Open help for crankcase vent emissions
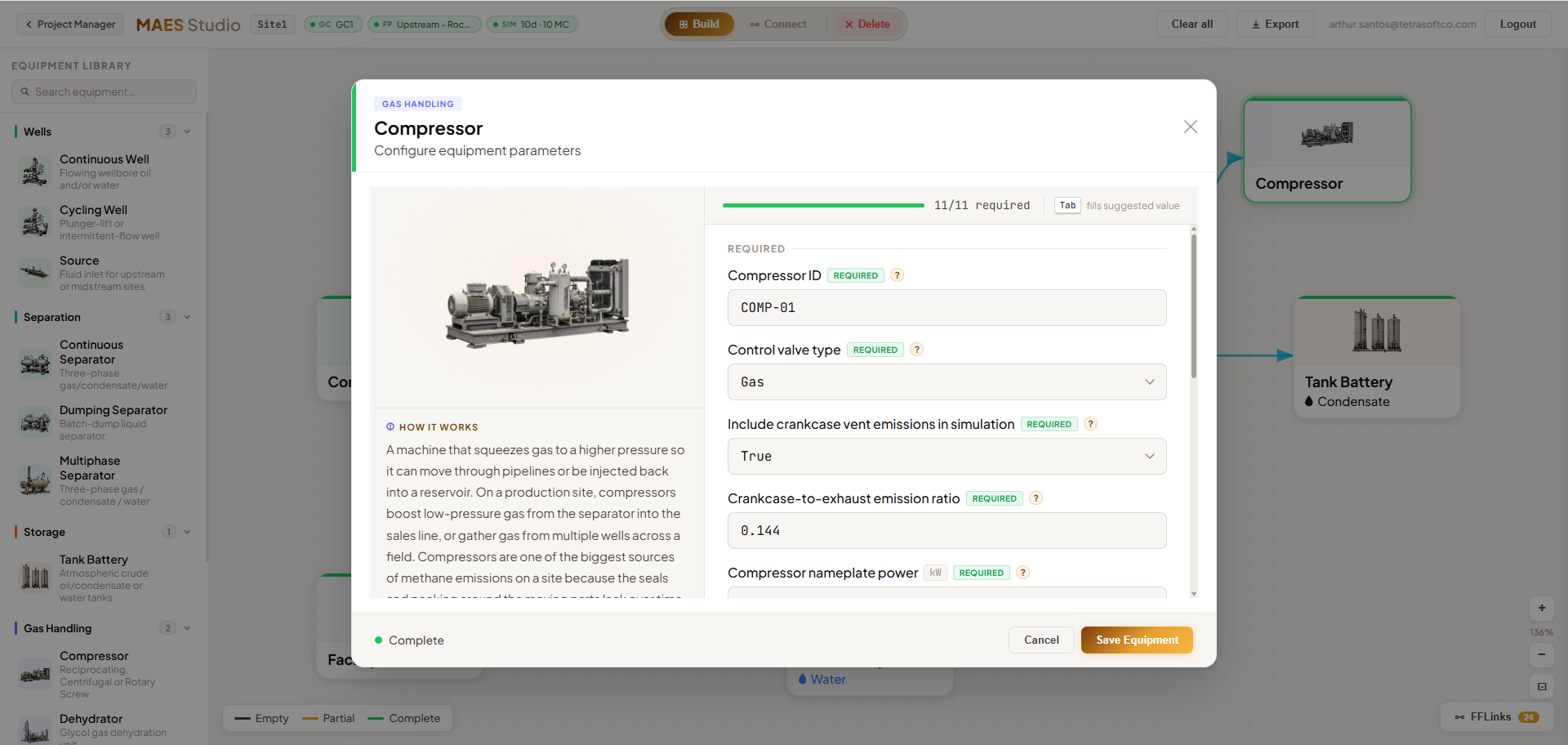This screenshot has width=1568, height=745. tap(1090, 424)
